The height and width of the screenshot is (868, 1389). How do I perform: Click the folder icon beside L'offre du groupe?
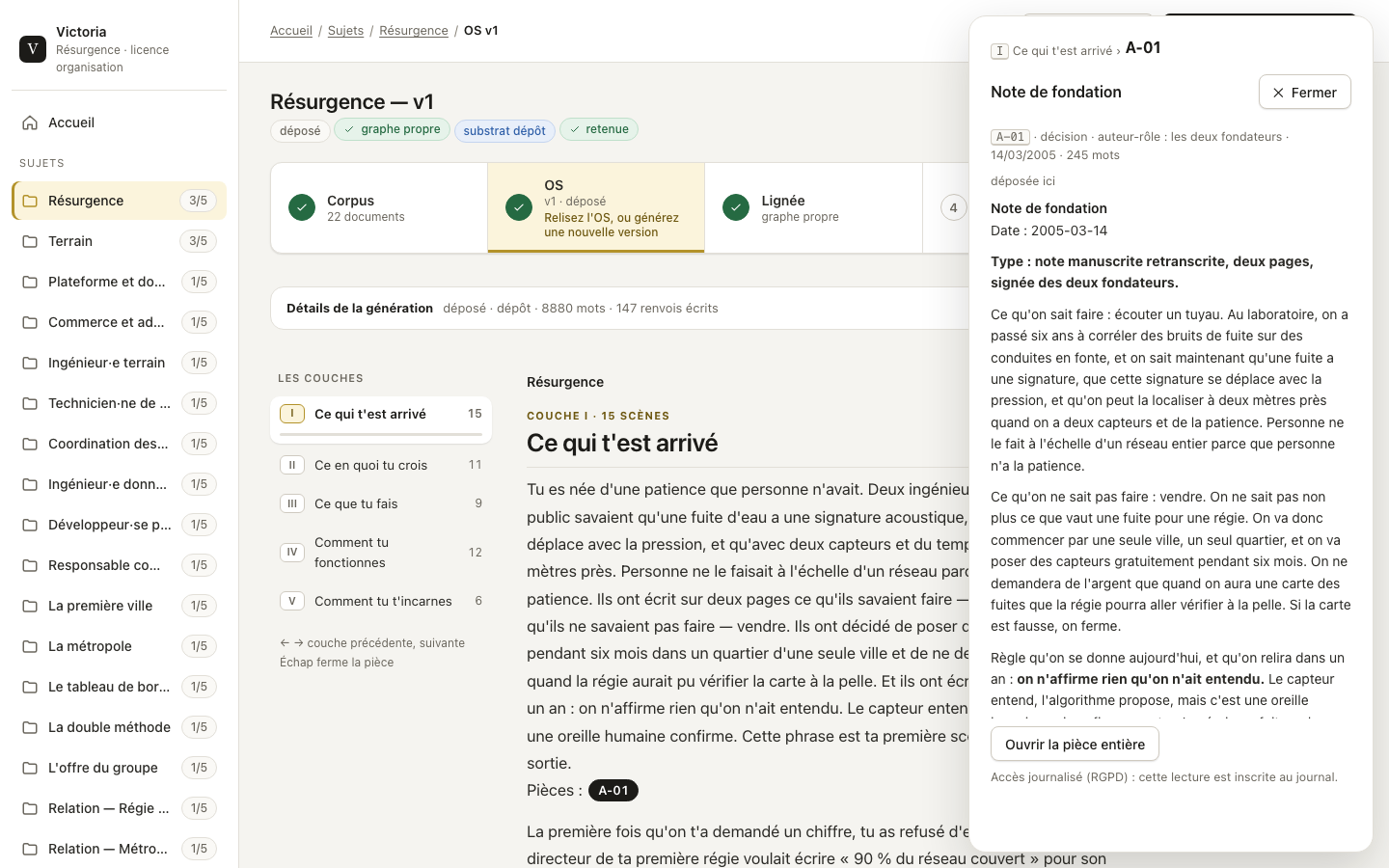click(x=30, y=768)
